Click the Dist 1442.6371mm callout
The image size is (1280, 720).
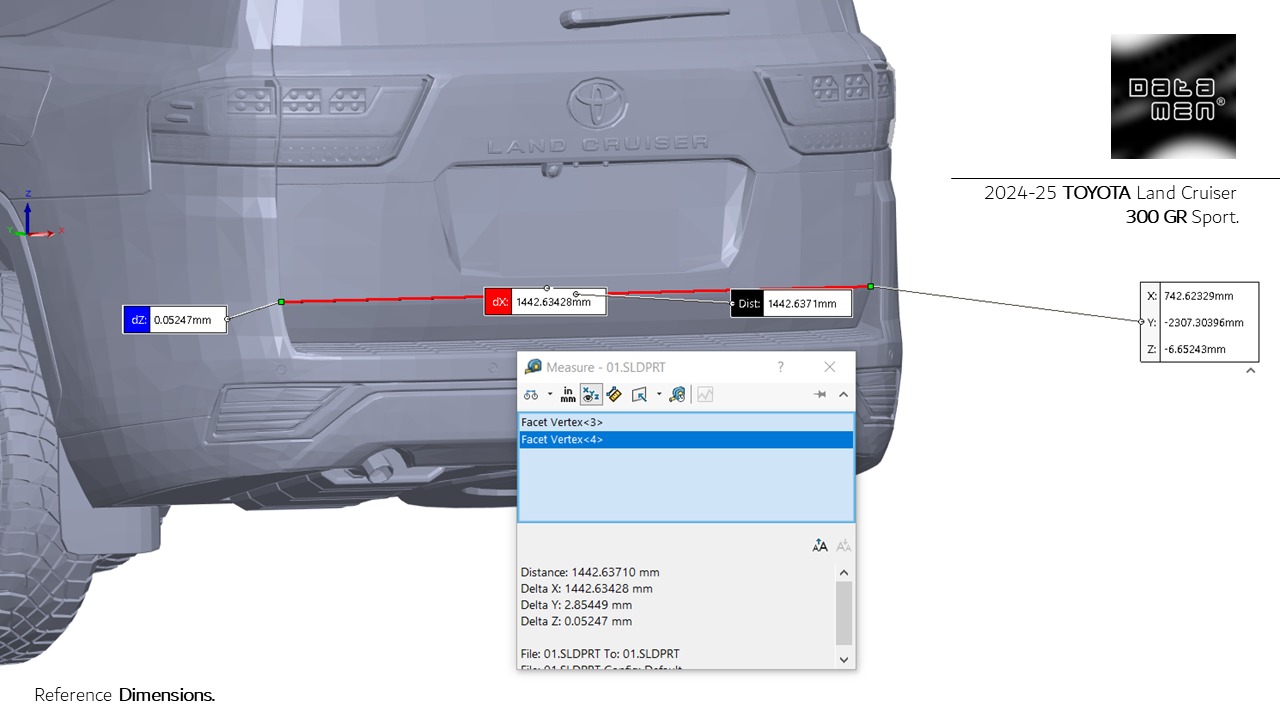pos(791,303)
